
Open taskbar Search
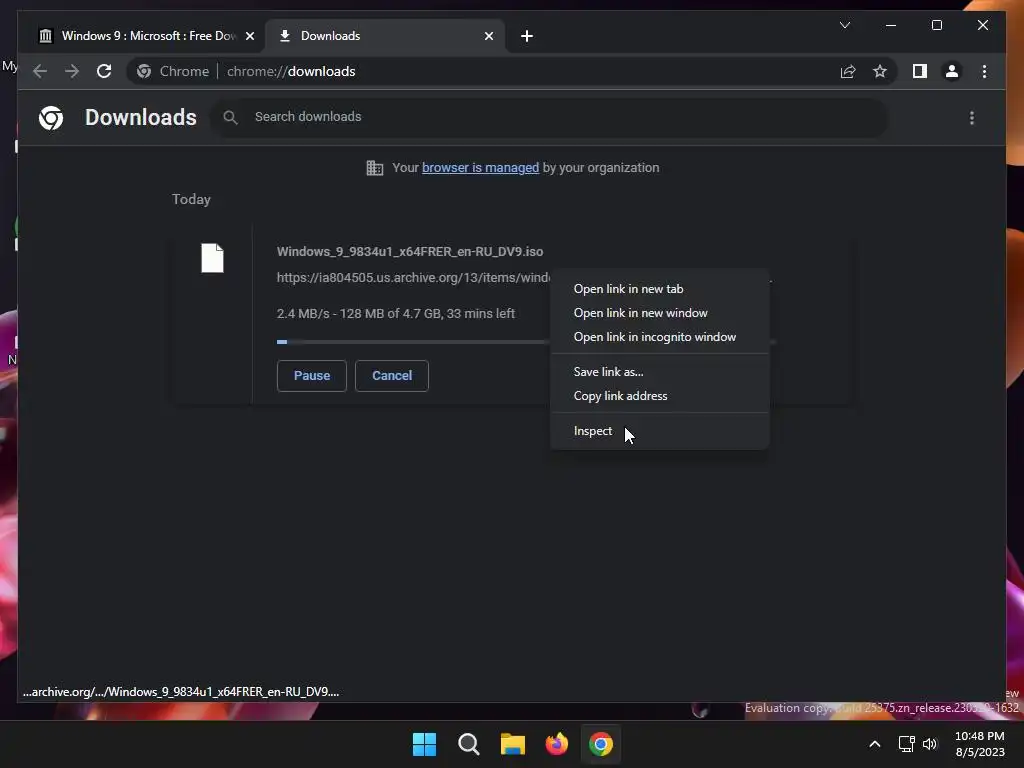pos(469,744)
